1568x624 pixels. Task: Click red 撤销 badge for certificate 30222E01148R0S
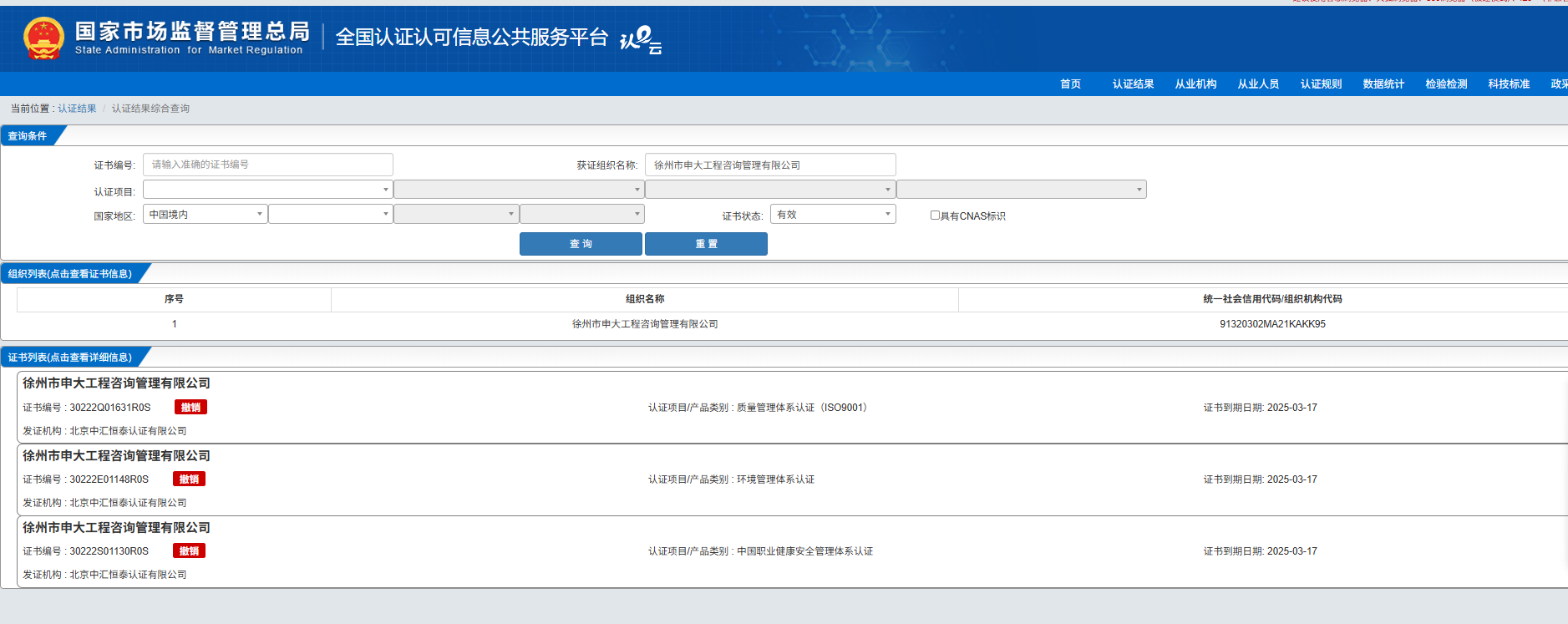click(189, 479)
